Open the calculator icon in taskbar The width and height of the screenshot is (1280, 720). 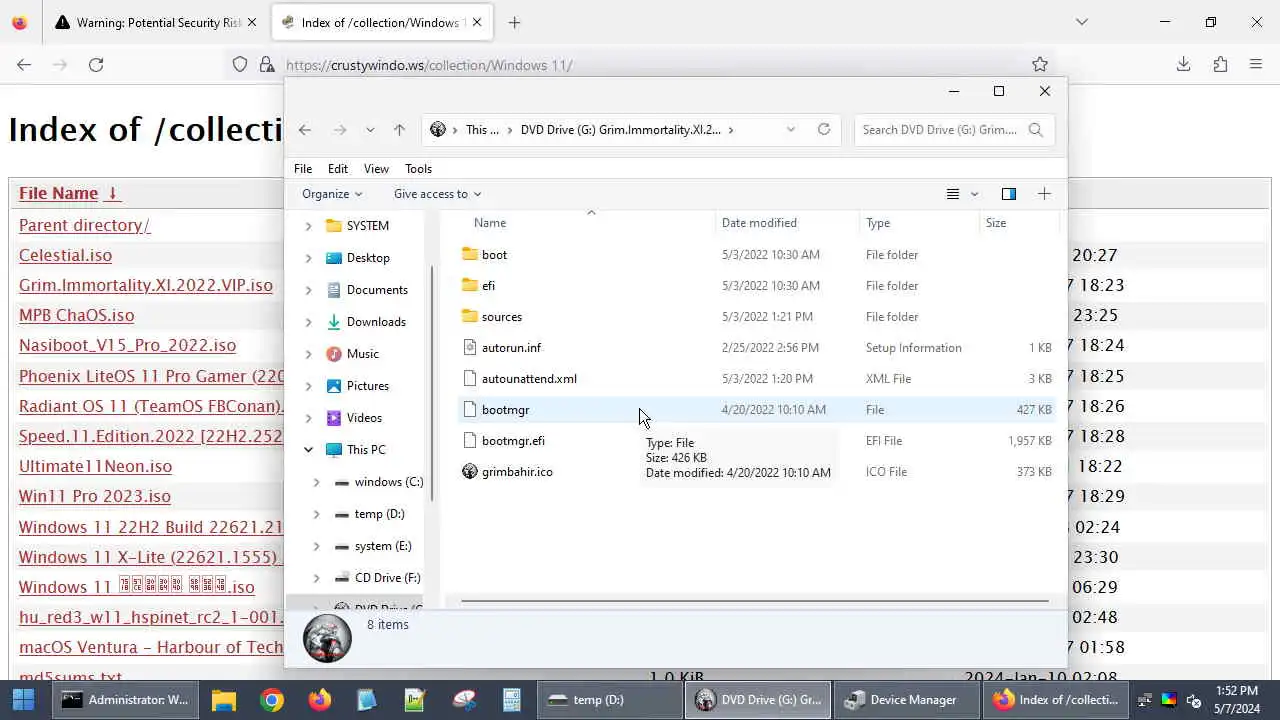pos(512,699)
